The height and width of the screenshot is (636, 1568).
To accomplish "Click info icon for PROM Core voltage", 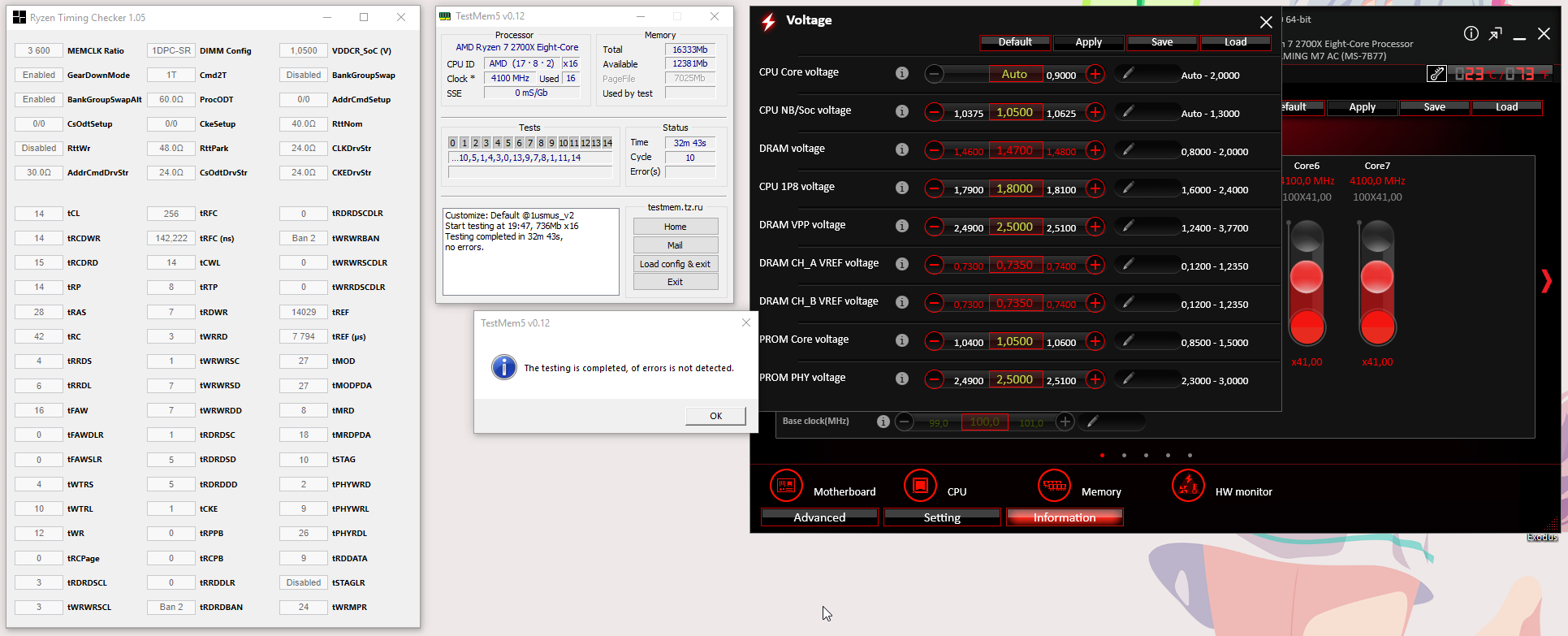I will [x=901, y=340].
